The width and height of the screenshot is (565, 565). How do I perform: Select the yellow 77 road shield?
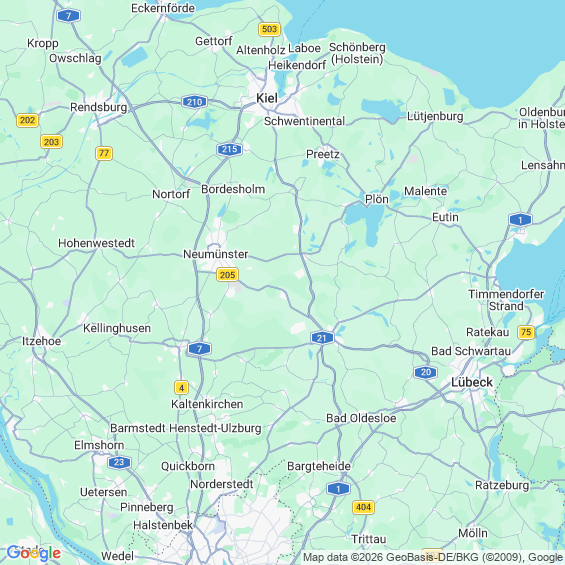pos(104,153)
